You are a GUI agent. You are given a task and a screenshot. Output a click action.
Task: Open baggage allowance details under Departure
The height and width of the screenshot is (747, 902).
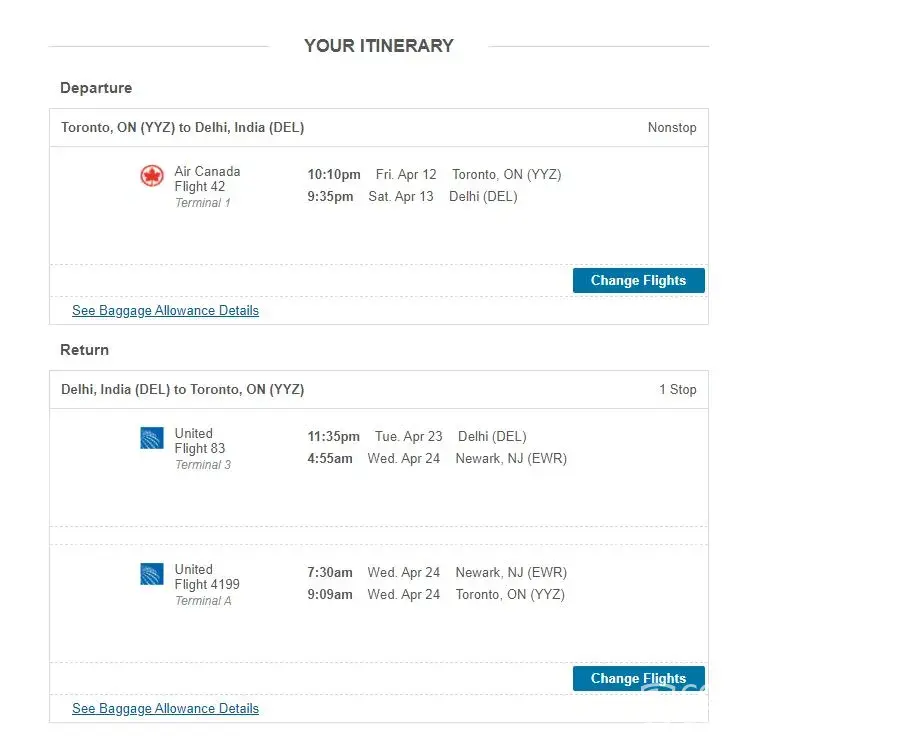pos(165,311)
